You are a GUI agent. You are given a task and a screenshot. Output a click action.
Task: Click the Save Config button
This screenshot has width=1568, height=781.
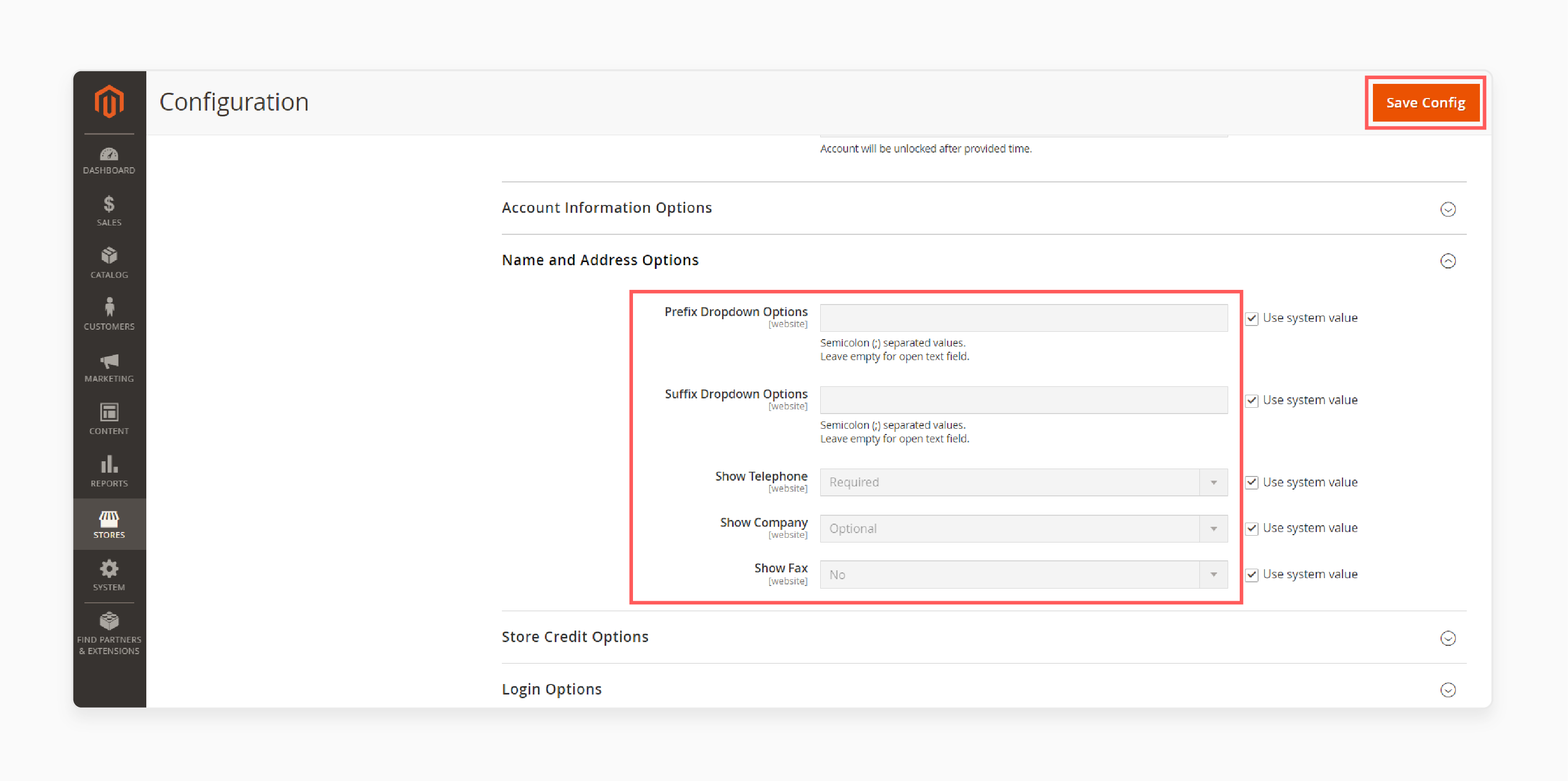pyautogui.click(x=1425, y=103)
